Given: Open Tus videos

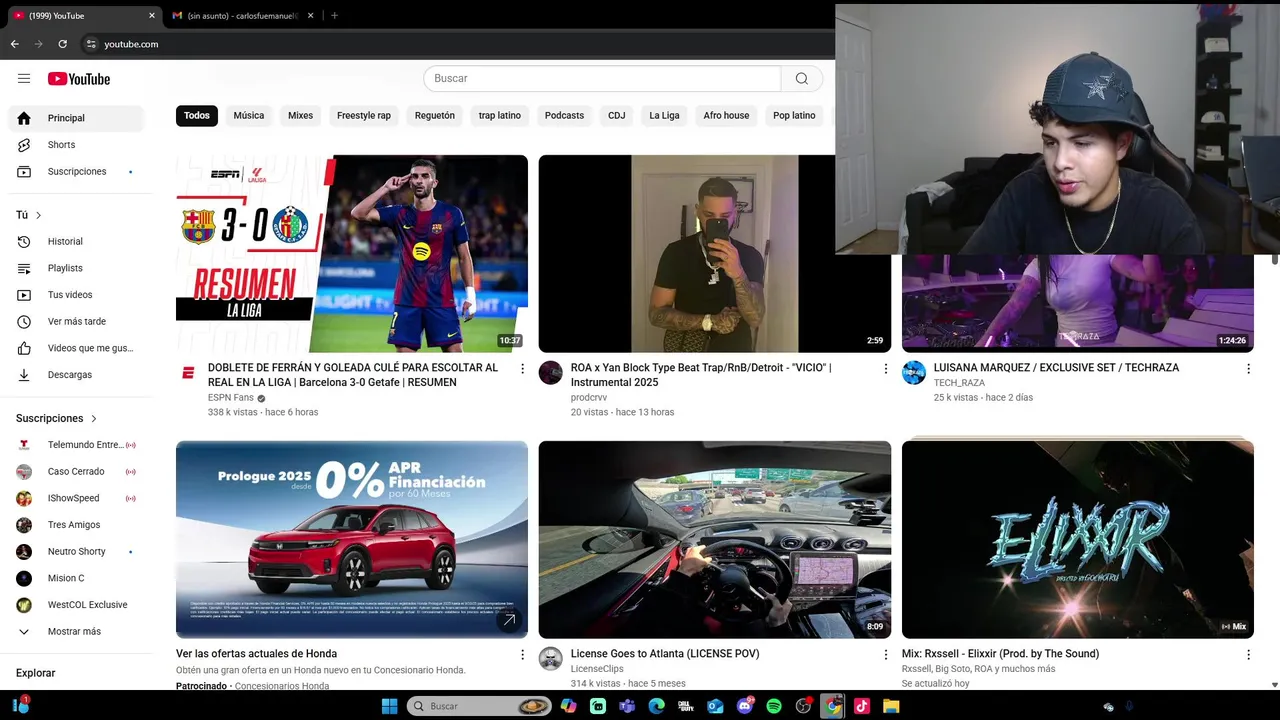Looking at the screenshot, I should (76, 295).
